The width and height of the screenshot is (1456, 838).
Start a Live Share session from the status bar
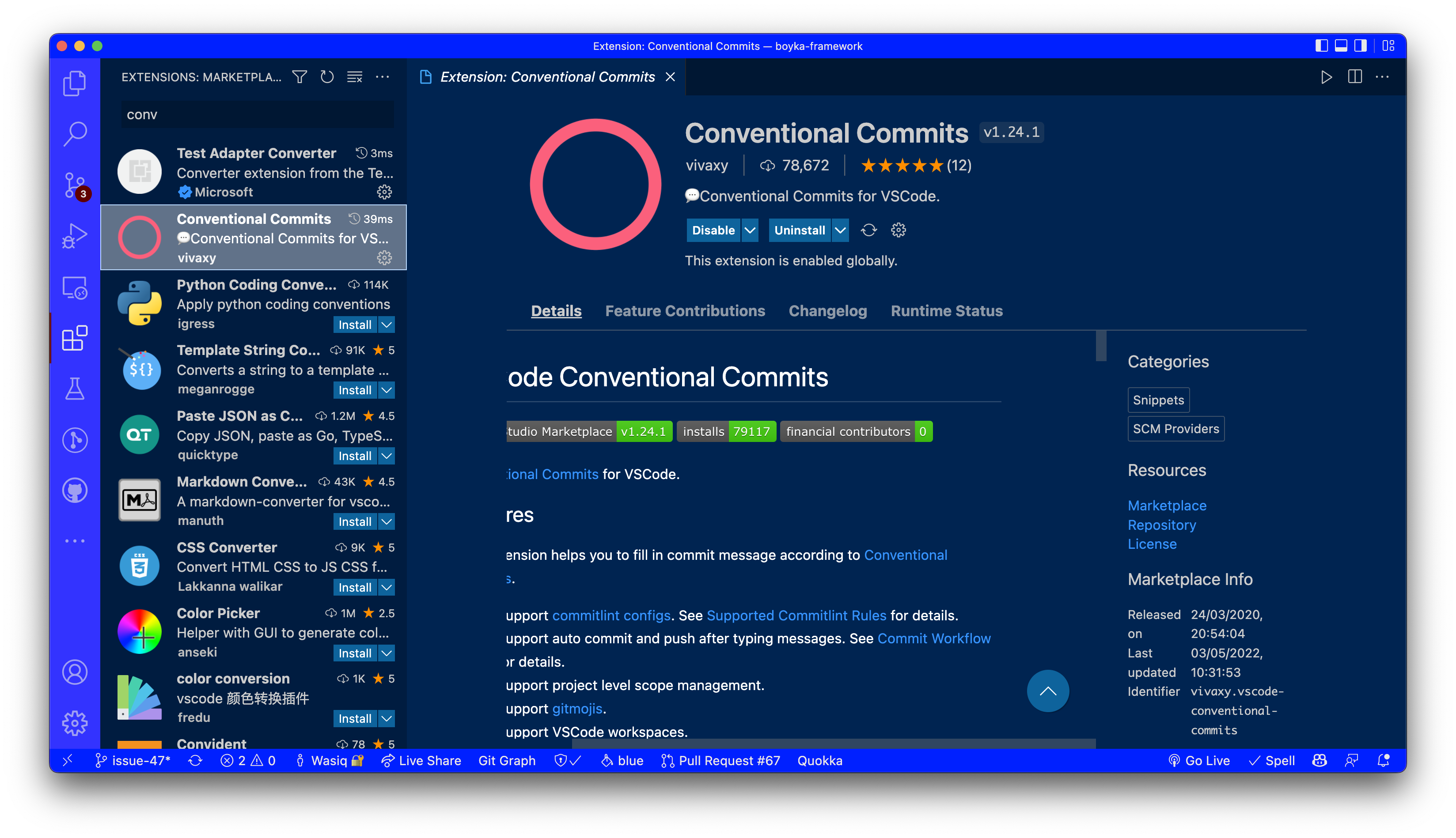(x=421, y=760)
